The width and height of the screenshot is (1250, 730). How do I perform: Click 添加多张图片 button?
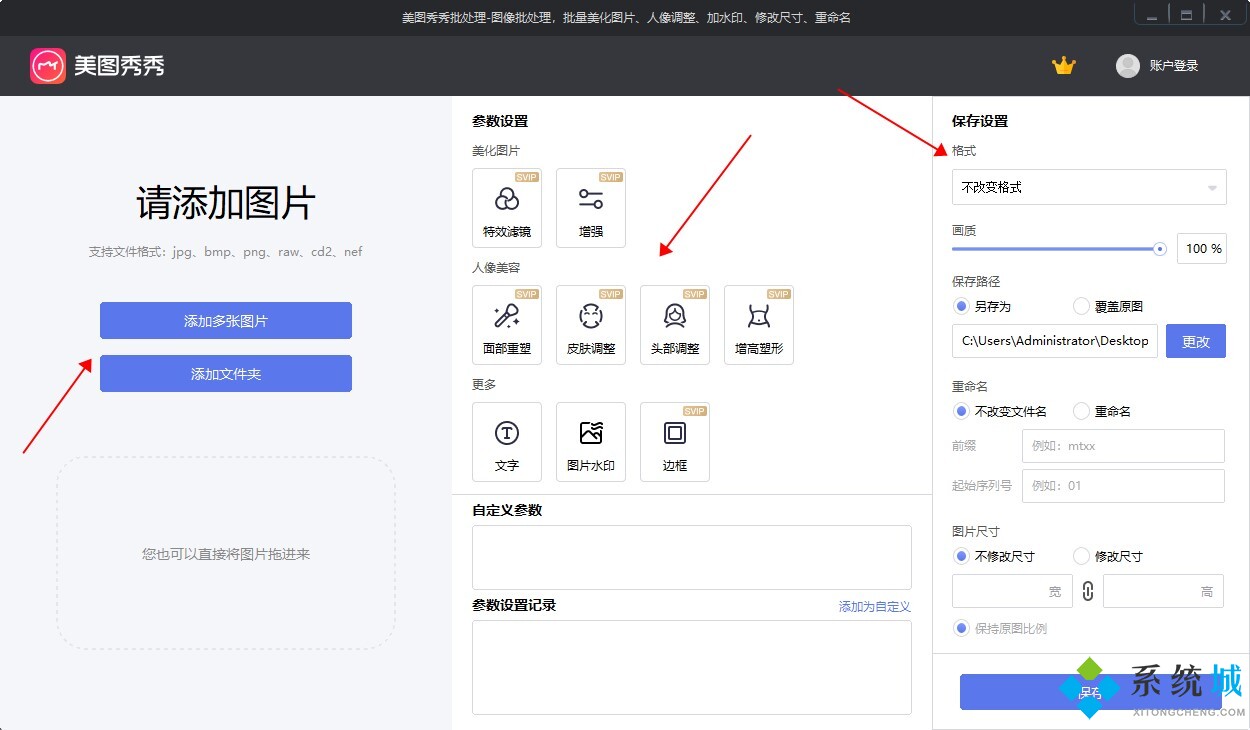[x=226, y=321]
